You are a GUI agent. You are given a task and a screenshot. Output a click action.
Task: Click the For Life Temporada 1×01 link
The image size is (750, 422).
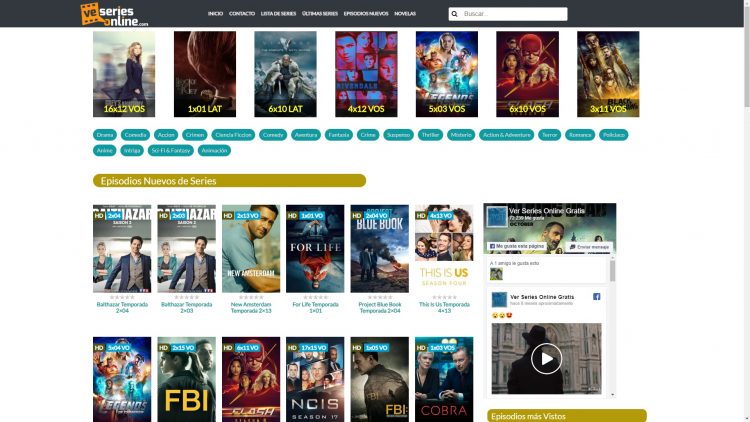(x=315, y=307)
